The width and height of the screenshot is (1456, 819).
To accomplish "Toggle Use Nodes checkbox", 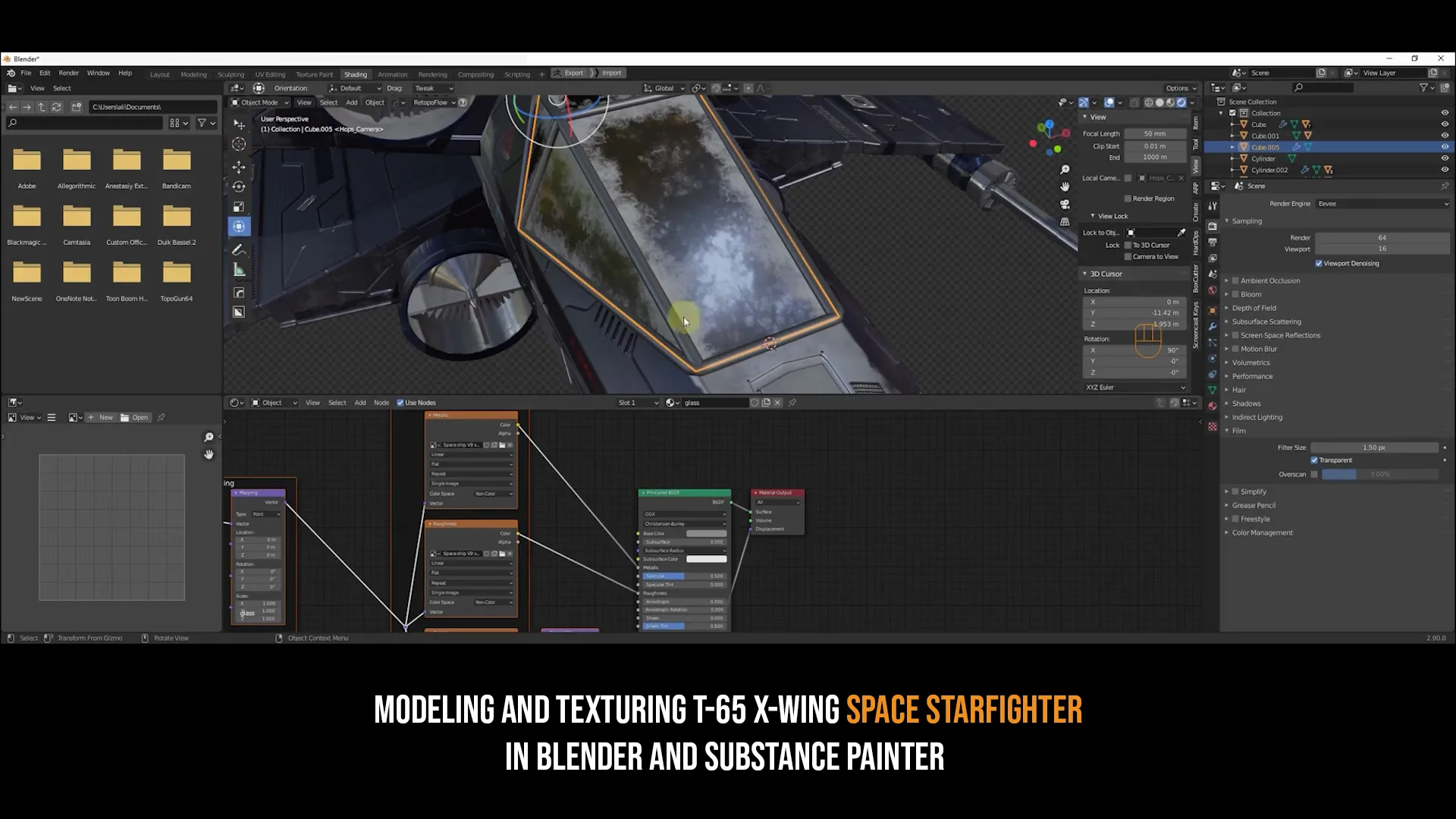I will (400, 403).
